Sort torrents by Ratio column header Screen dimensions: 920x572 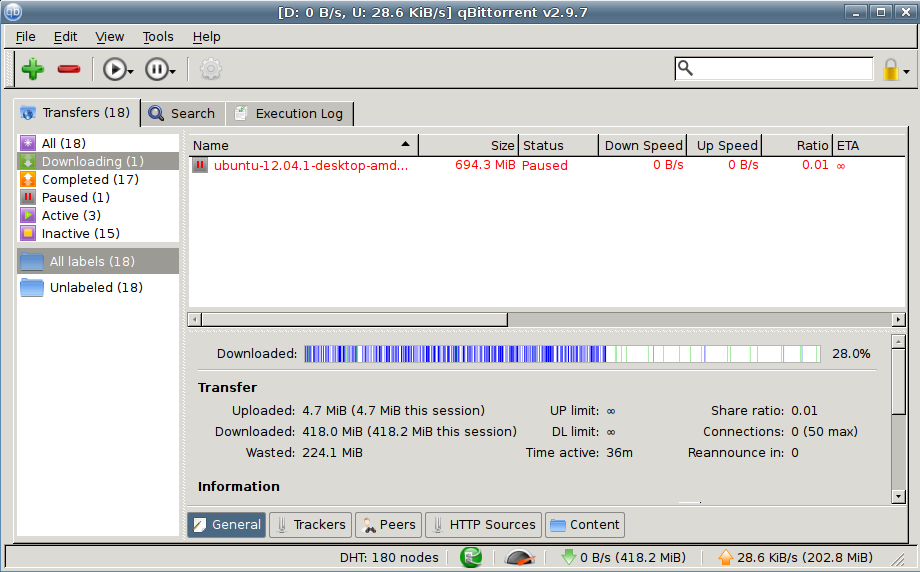pos(797,145)
